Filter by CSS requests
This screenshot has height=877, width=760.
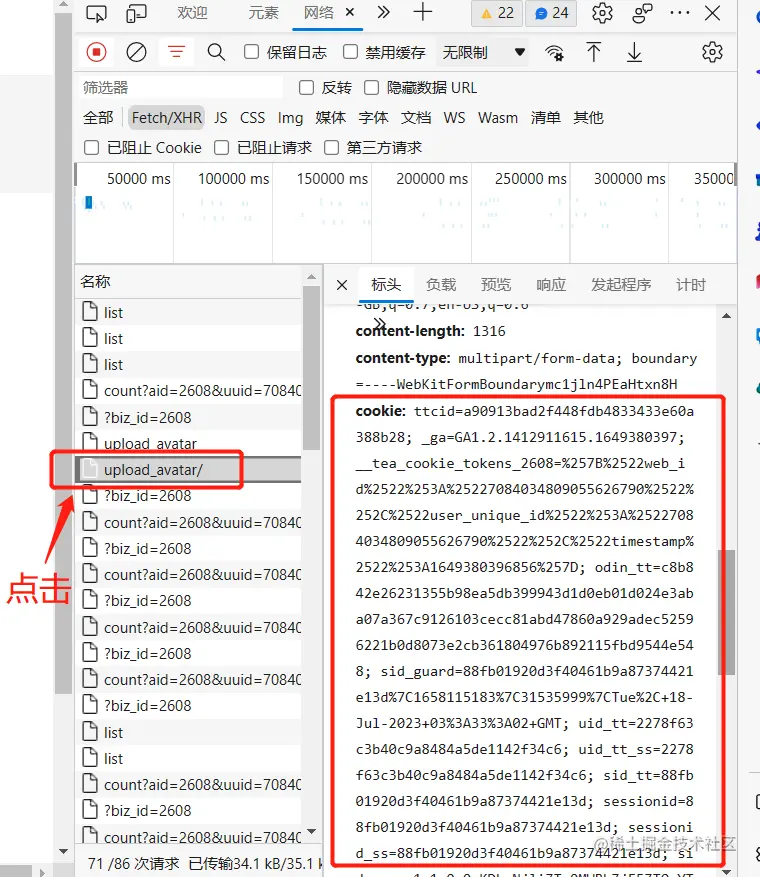[x=252, y=117]
